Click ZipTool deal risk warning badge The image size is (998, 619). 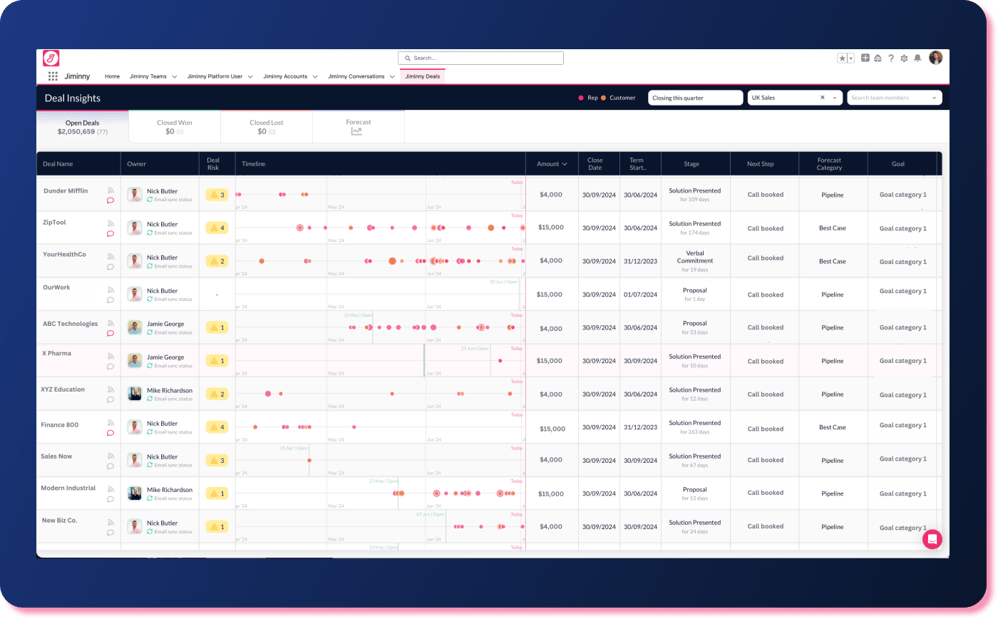[x=217, y=228]
